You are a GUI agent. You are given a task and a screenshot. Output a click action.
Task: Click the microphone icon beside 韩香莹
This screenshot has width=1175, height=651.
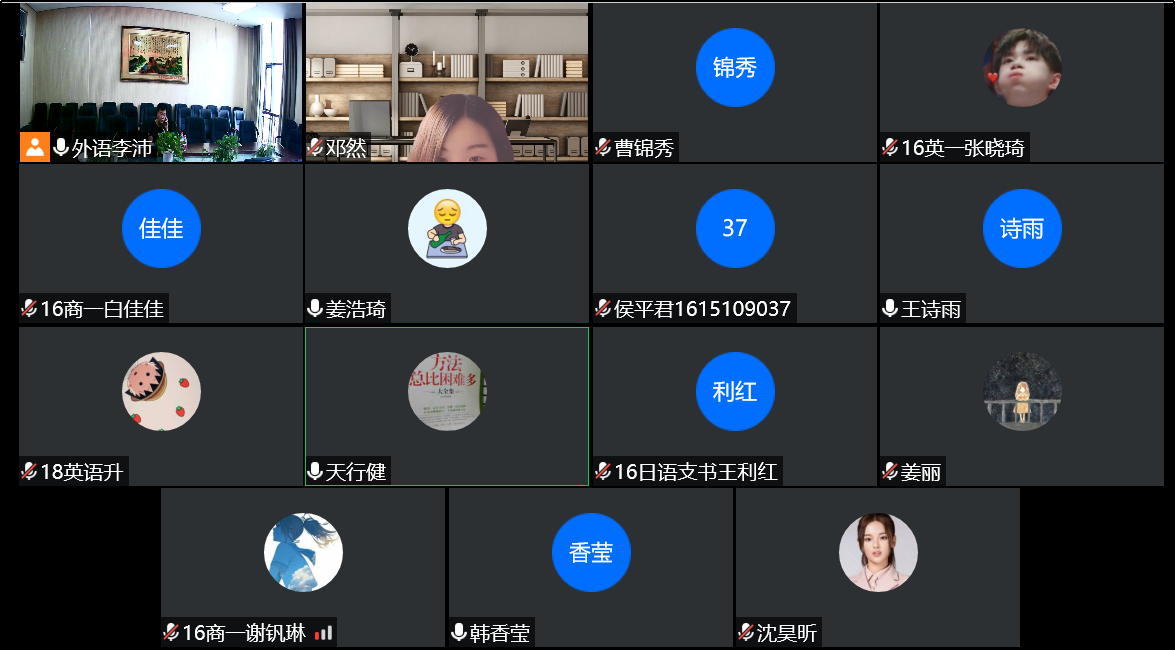point(459,633)
